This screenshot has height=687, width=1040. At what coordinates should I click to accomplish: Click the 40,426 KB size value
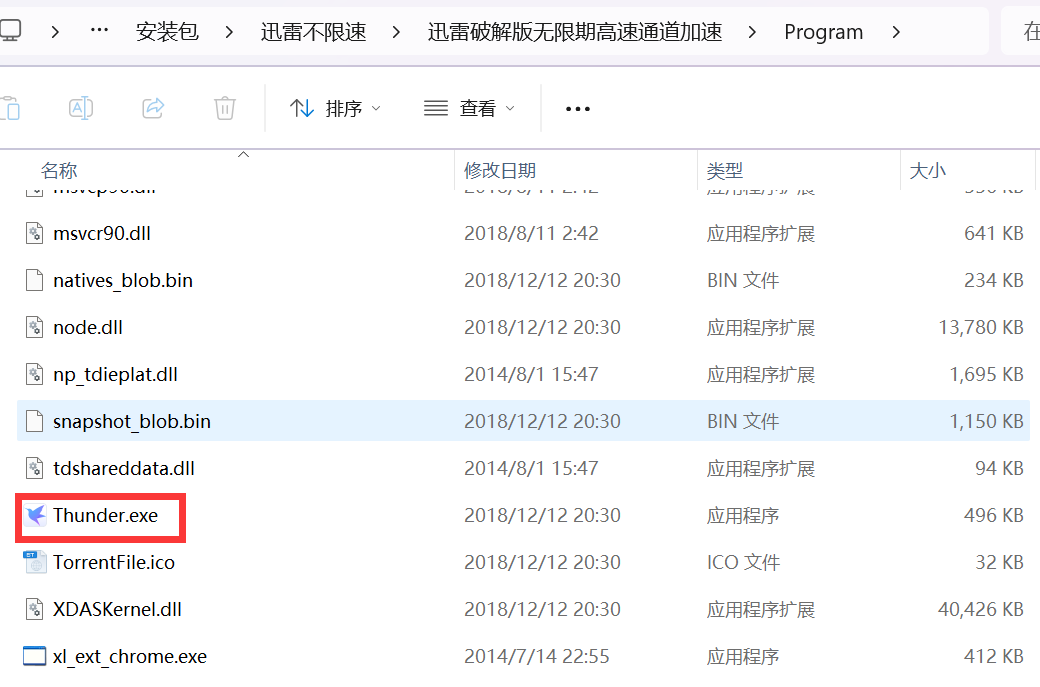[981, 609]
